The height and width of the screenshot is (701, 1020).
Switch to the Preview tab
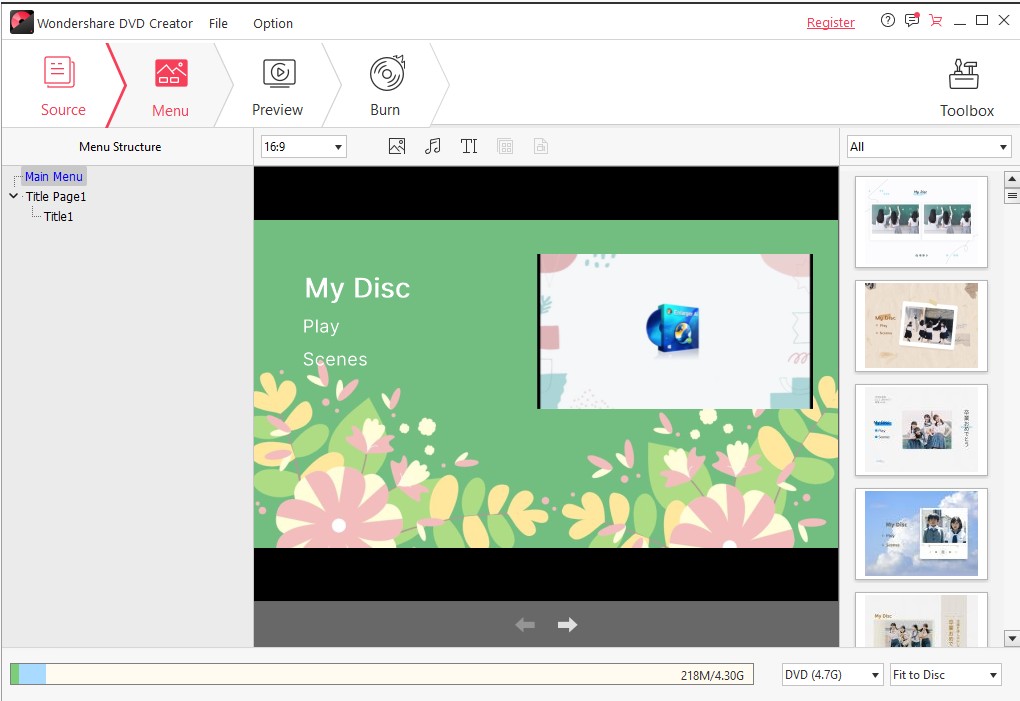pyautogui.click(x=277, y=84)
